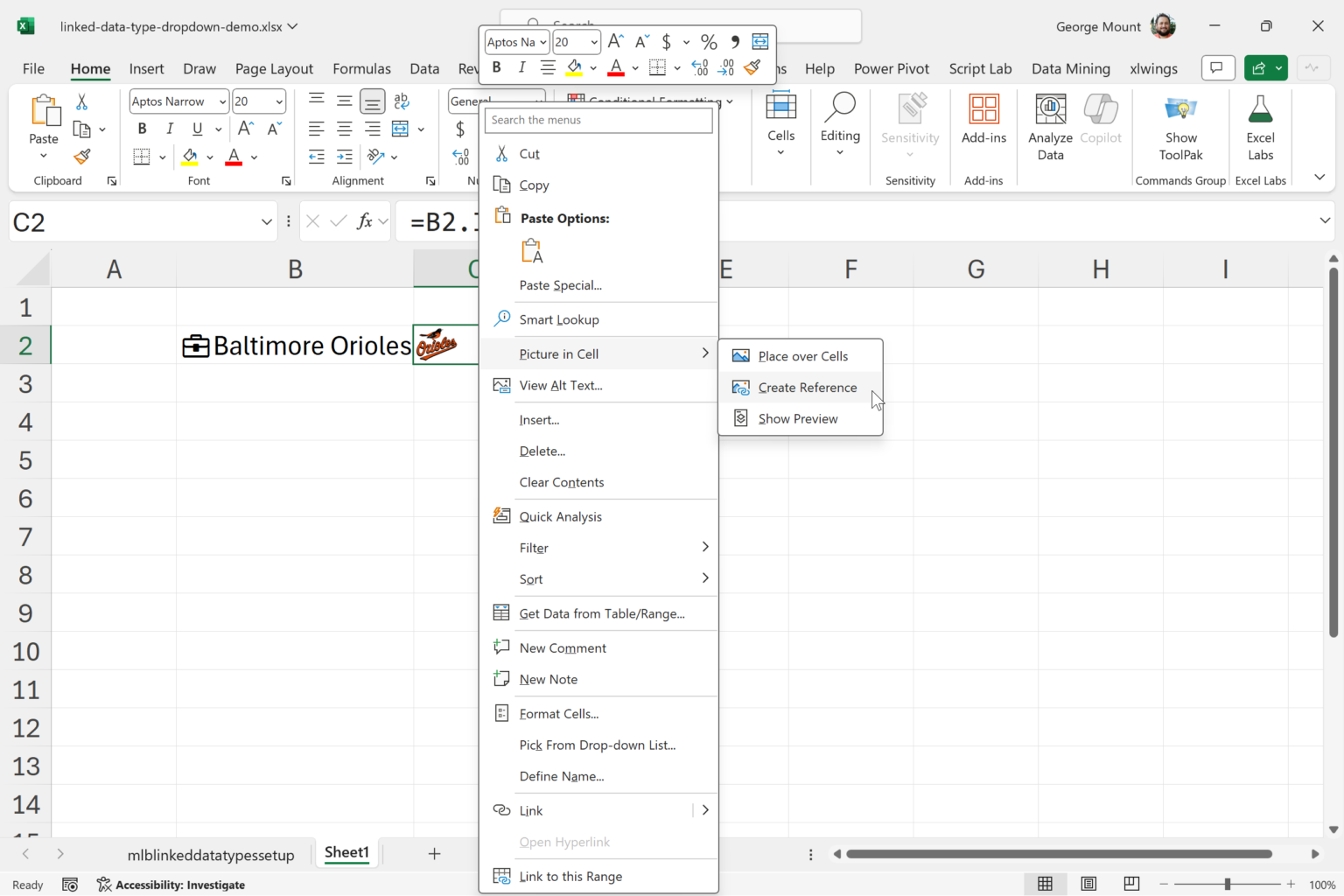
Task: Click the zoom slider handle in status bar
Action: coord(1227,885)
